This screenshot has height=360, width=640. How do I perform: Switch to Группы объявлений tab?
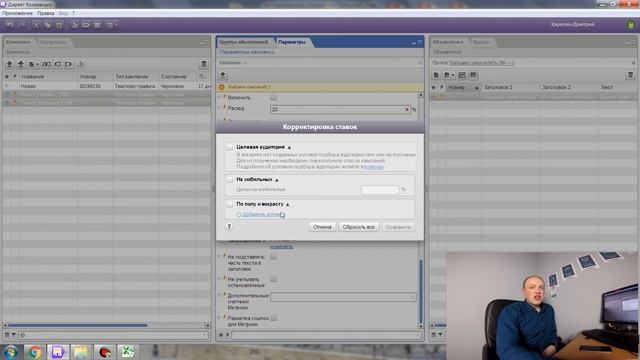coord(244,42)
